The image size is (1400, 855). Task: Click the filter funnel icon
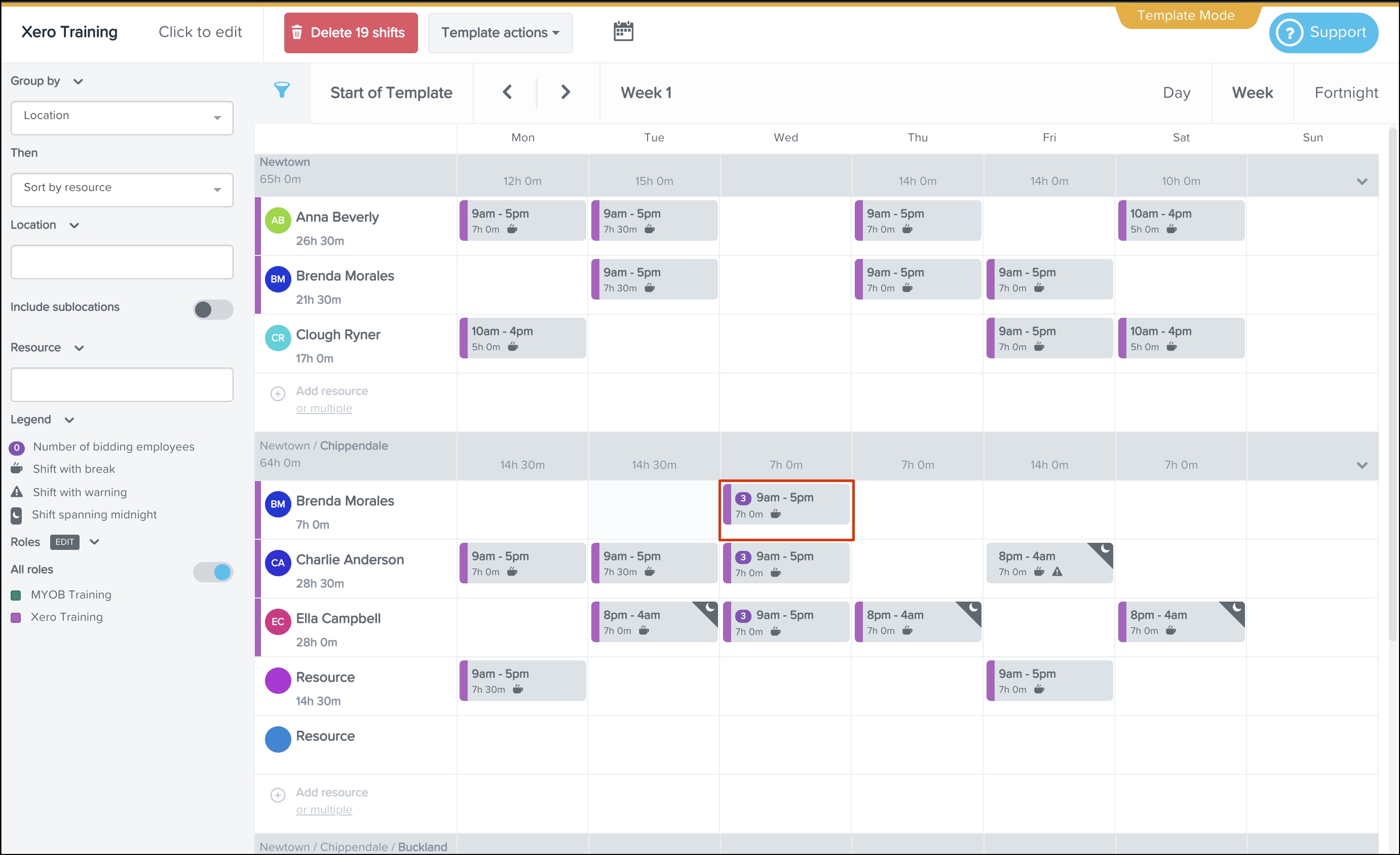(282, 90)
